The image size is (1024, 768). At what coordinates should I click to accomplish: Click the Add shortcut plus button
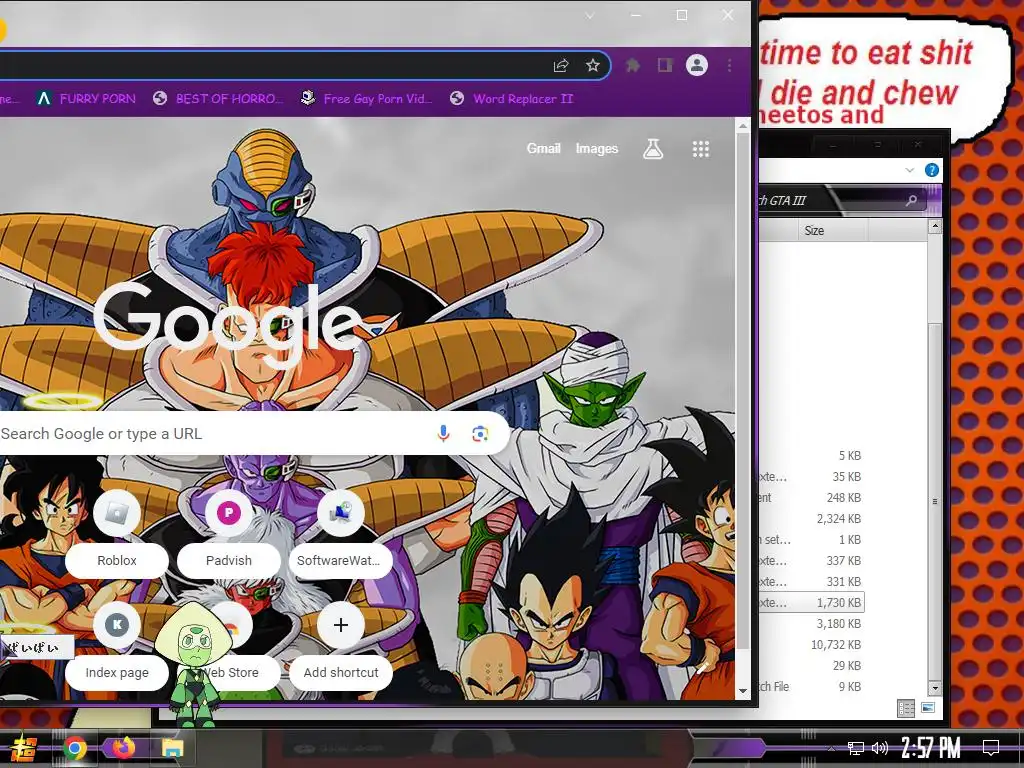[x=340, y=625]
